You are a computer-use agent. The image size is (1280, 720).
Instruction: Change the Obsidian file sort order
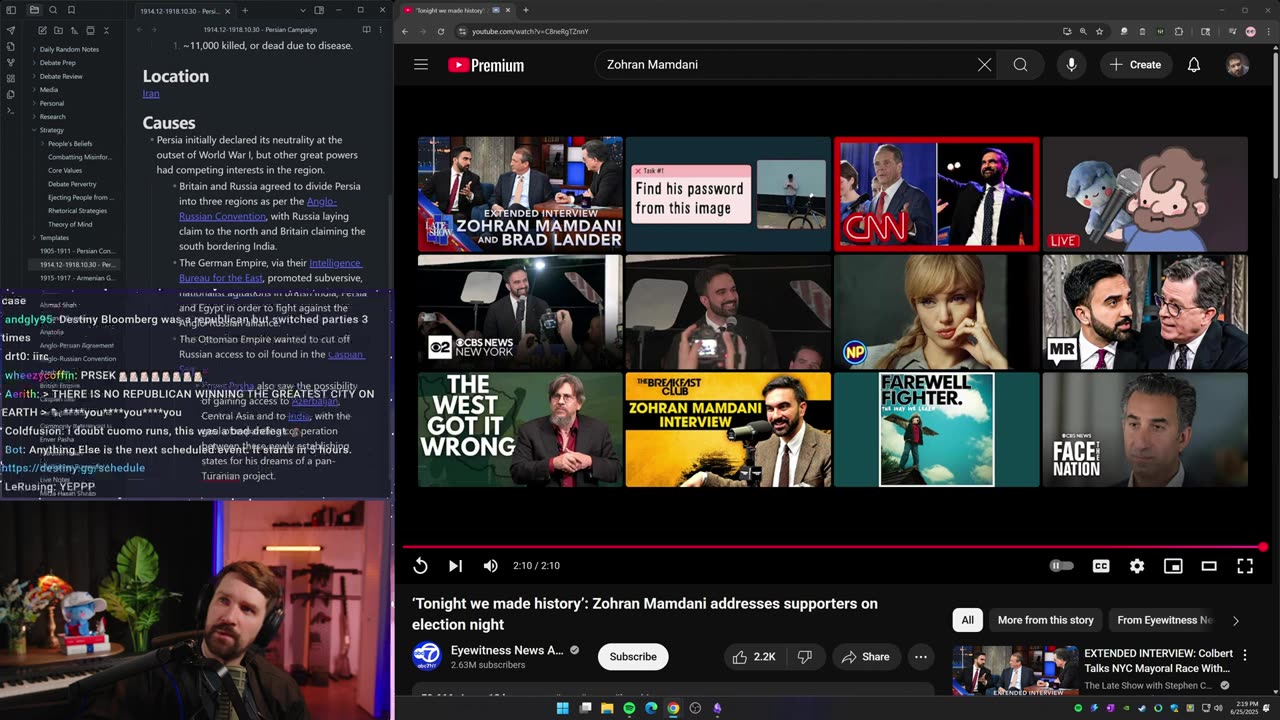[74, 30]
